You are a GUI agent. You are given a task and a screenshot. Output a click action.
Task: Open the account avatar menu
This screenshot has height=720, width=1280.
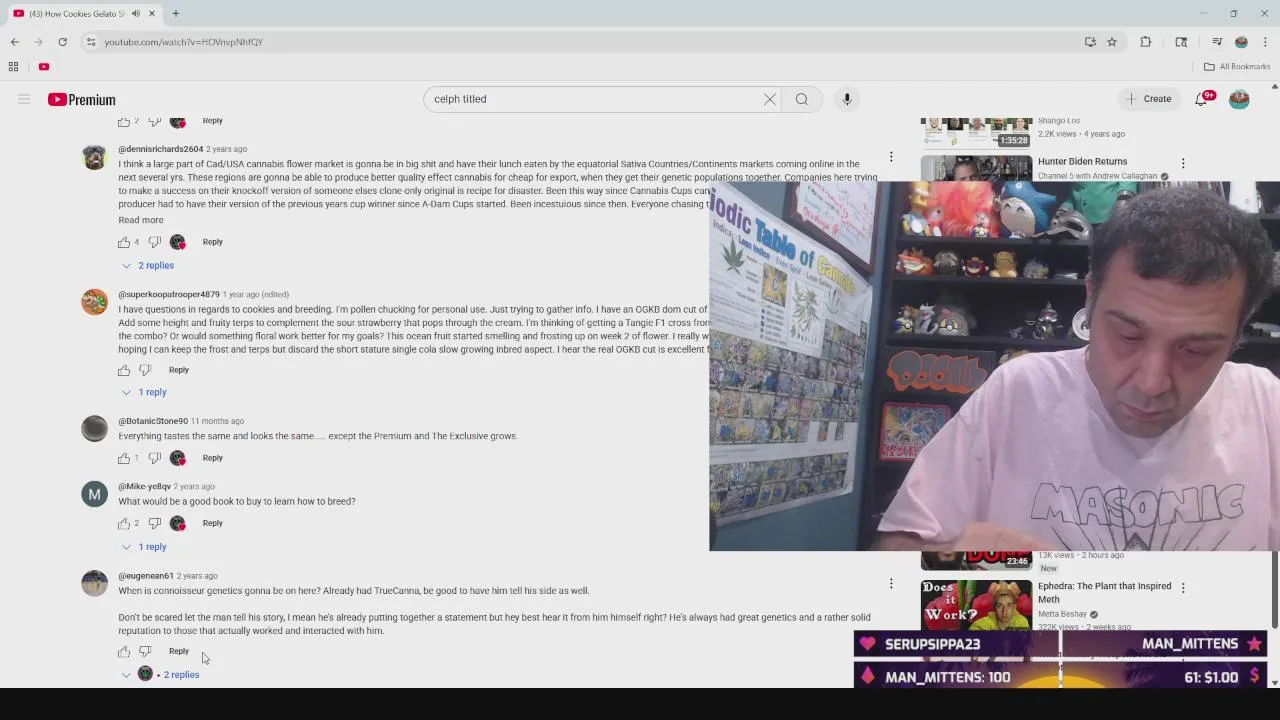(1239, 99)
